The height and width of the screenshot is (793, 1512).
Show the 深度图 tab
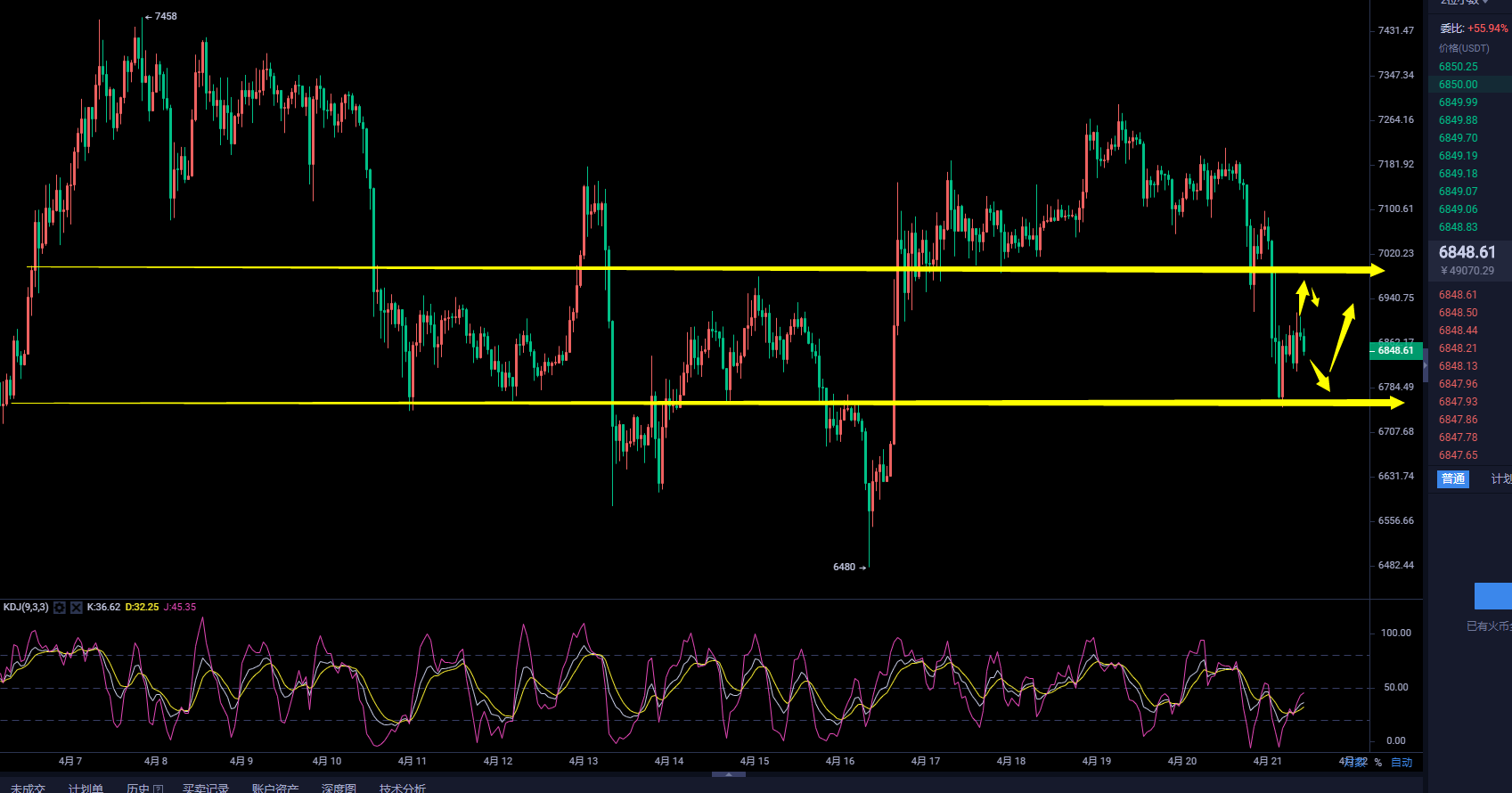tap(339, 789)
